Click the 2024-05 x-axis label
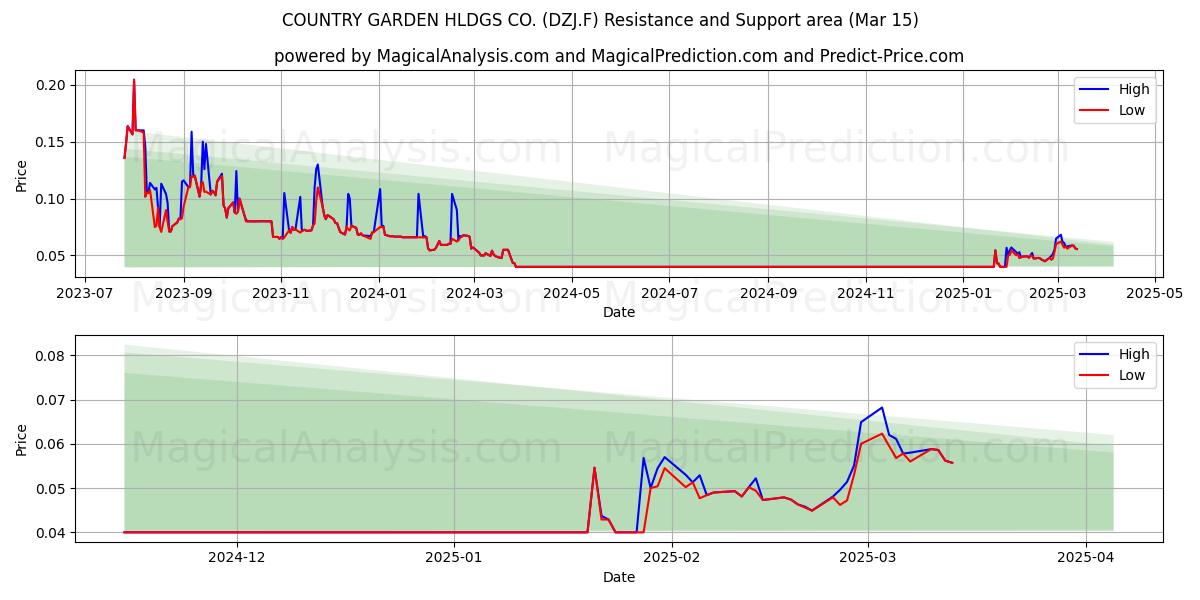The image size is (1200, 600). [x=572, y=293]
